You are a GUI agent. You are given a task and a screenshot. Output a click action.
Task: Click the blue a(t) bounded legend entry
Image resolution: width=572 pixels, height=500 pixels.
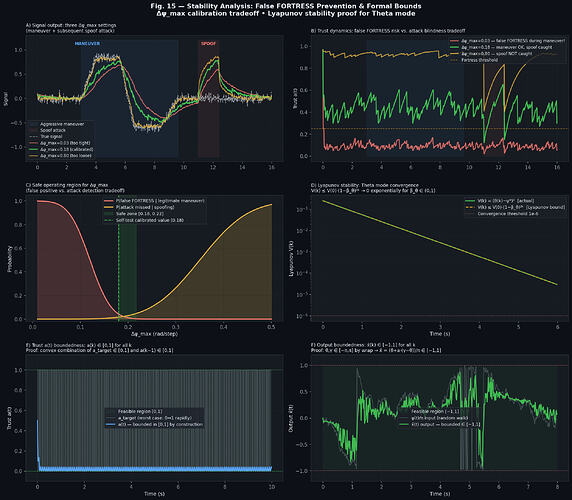pyautogui.click(x=154, y=425)
